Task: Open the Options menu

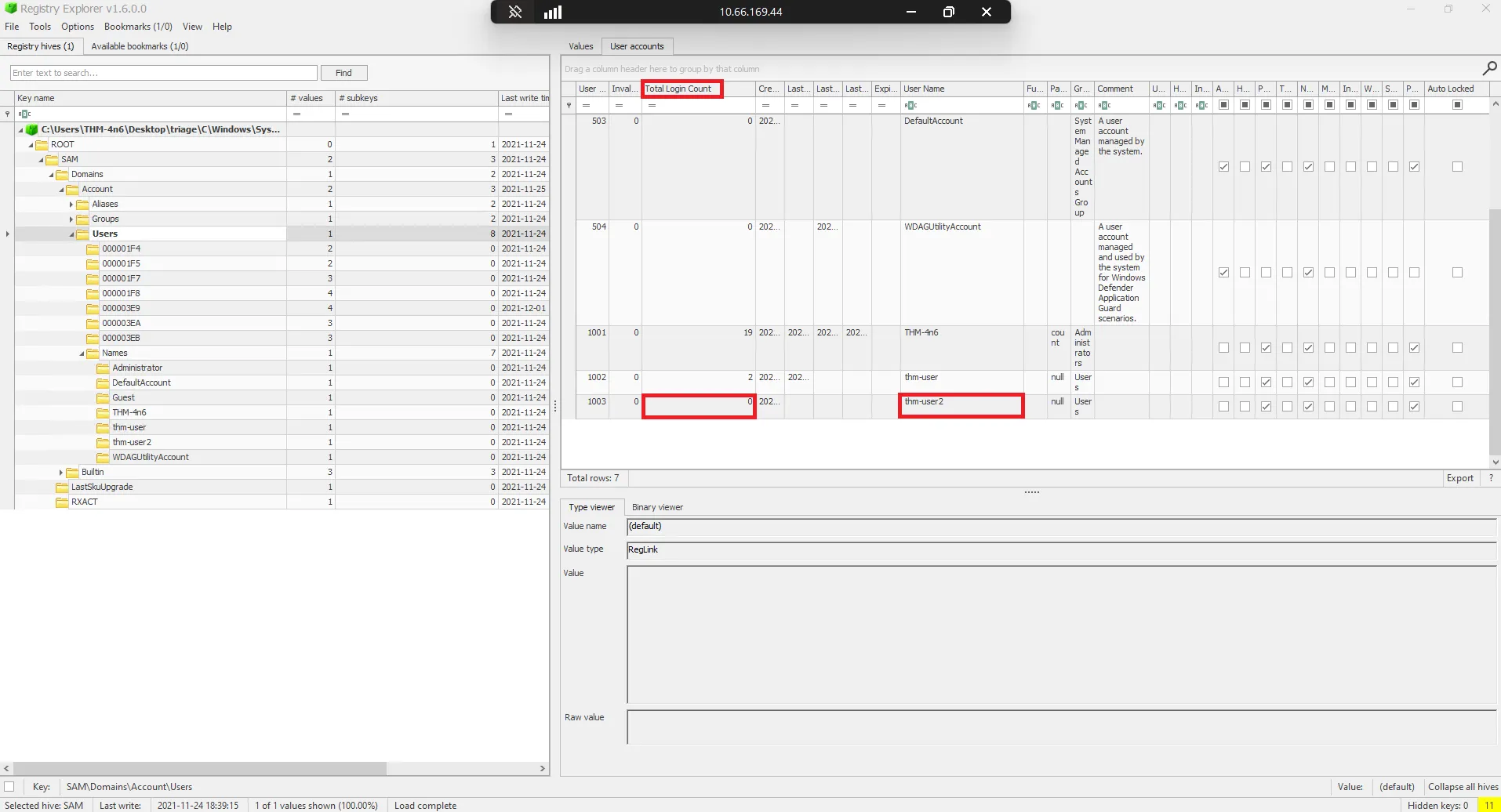Action: coord(78,27)
